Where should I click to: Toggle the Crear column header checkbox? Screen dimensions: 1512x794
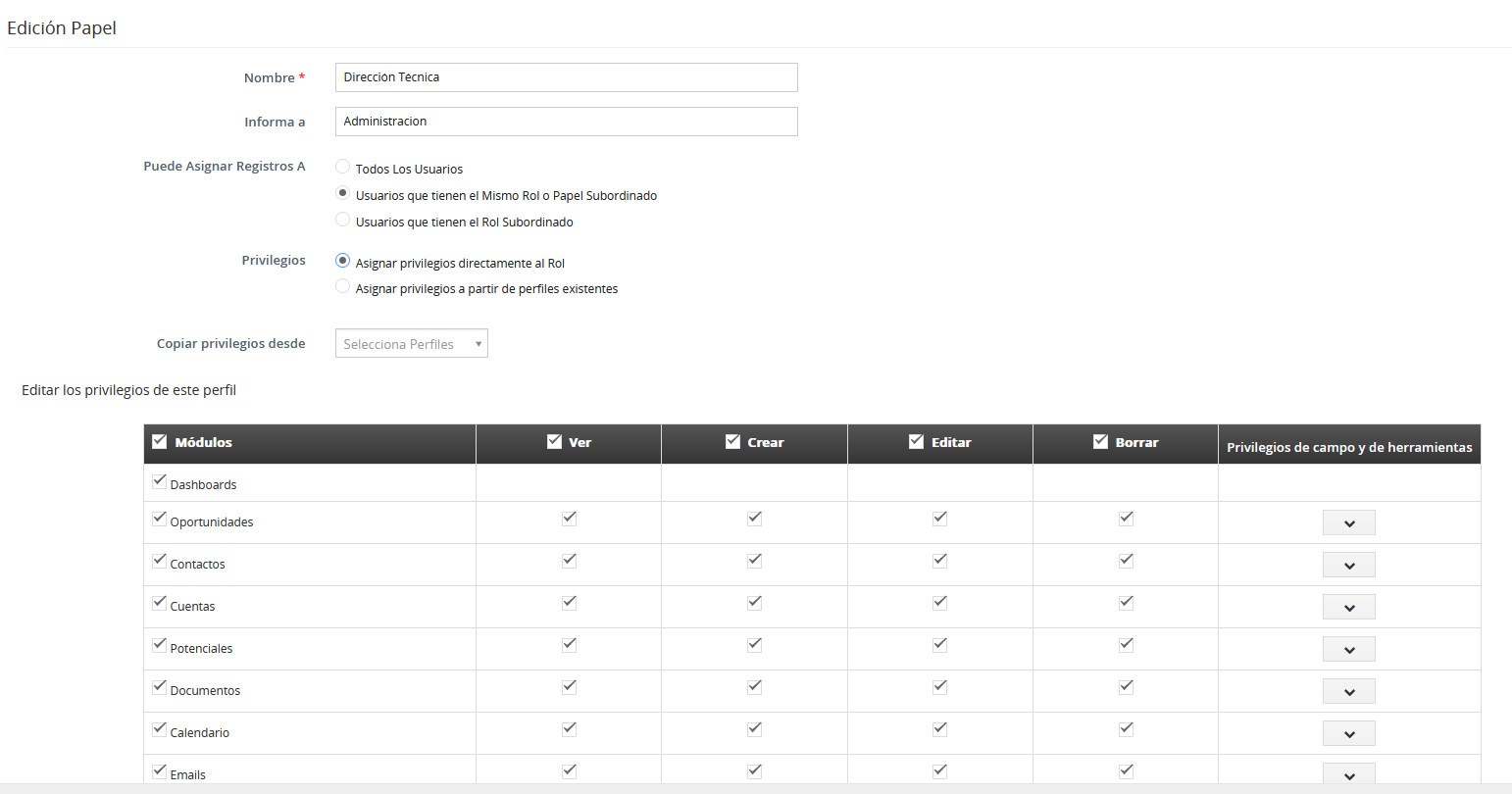(x=732, y=441)
